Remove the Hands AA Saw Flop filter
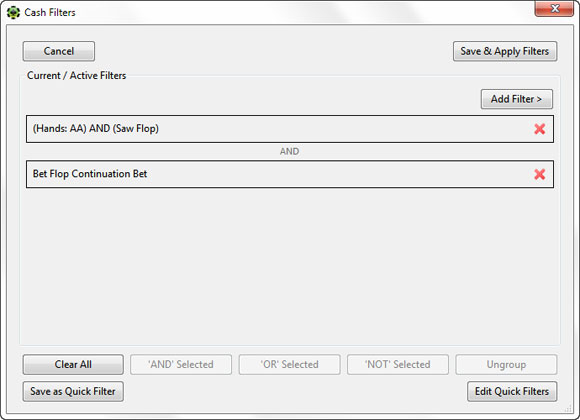This screenshot has height=420, width=580. (540, 129)
